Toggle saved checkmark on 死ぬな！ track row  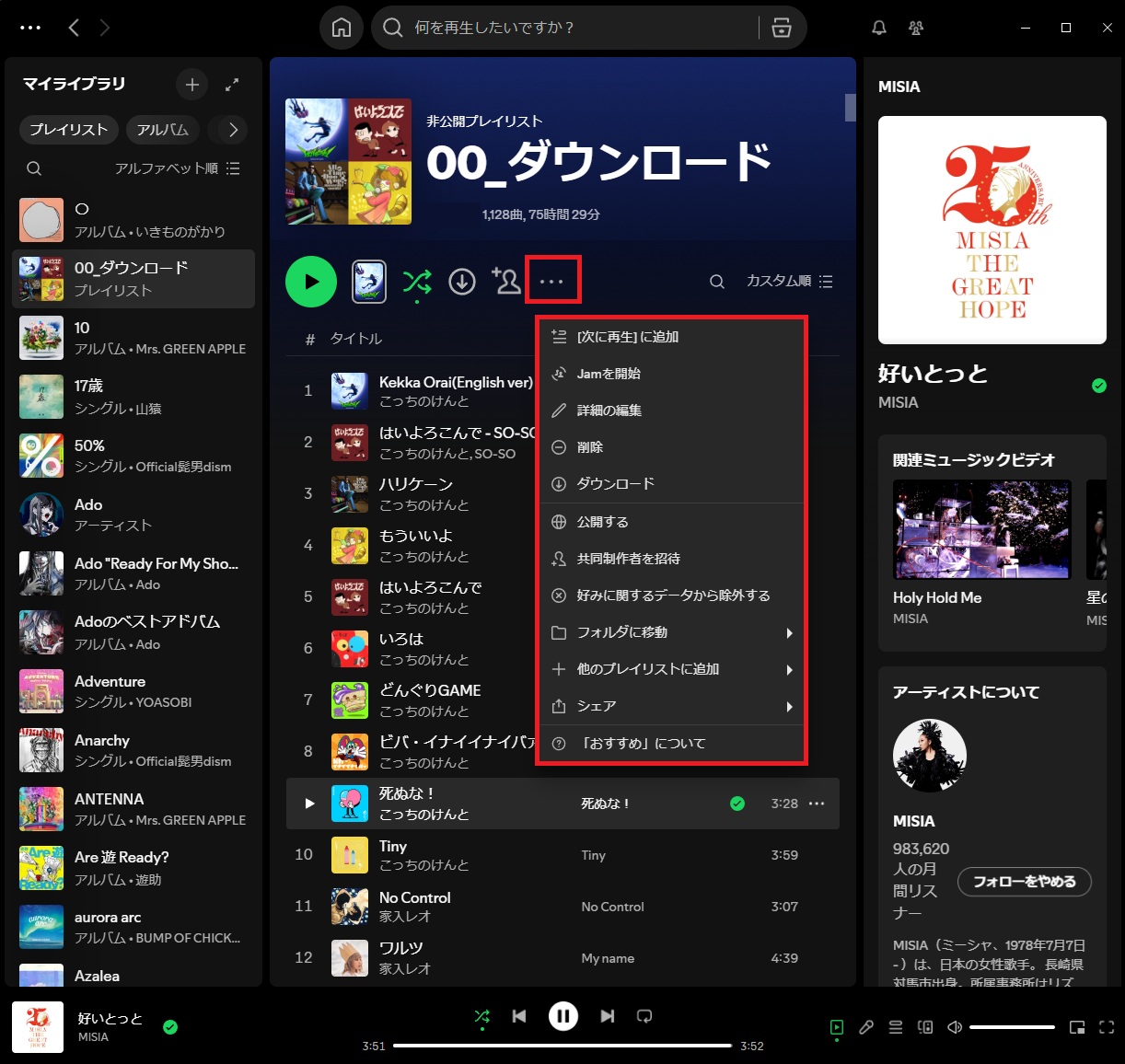pyautogui.click(x=737, y=804)
